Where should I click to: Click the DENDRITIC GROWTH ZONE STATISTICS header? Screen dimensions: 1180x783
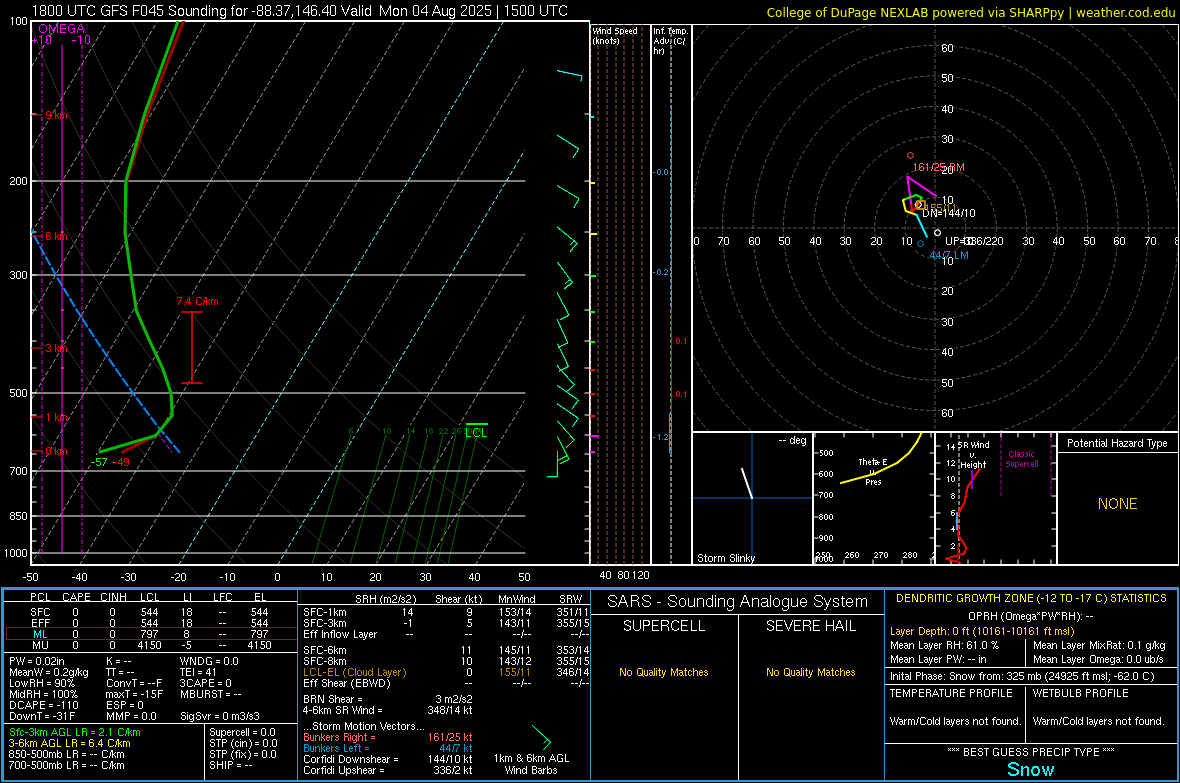tap(1031, 599)
